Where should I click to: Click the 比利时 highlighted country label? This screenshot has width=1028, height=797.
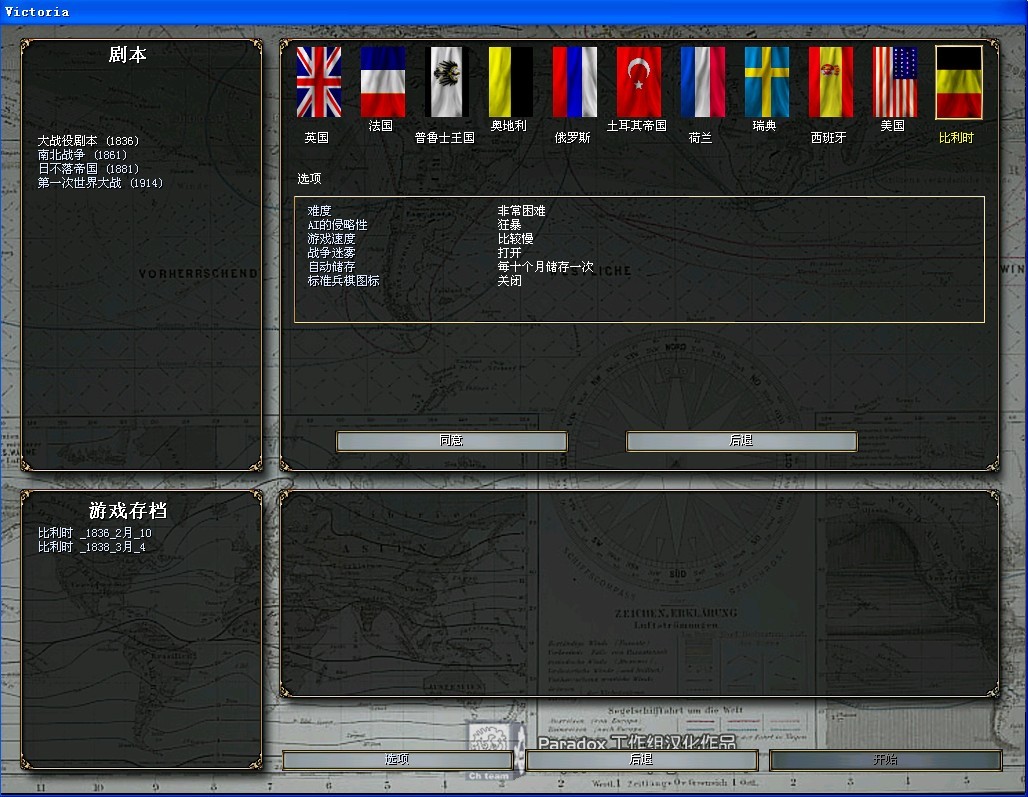tap(957, 138)
